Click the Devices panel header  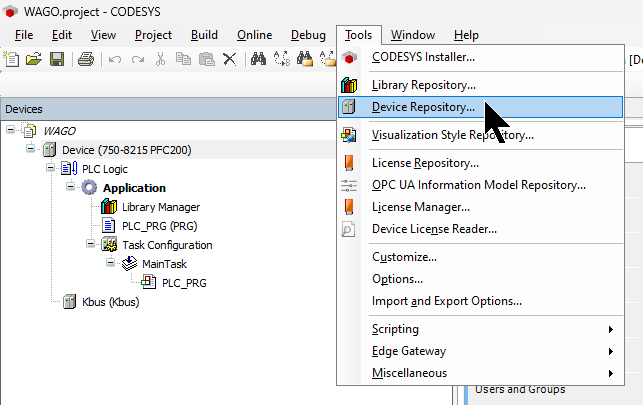[x=168, y=109]
